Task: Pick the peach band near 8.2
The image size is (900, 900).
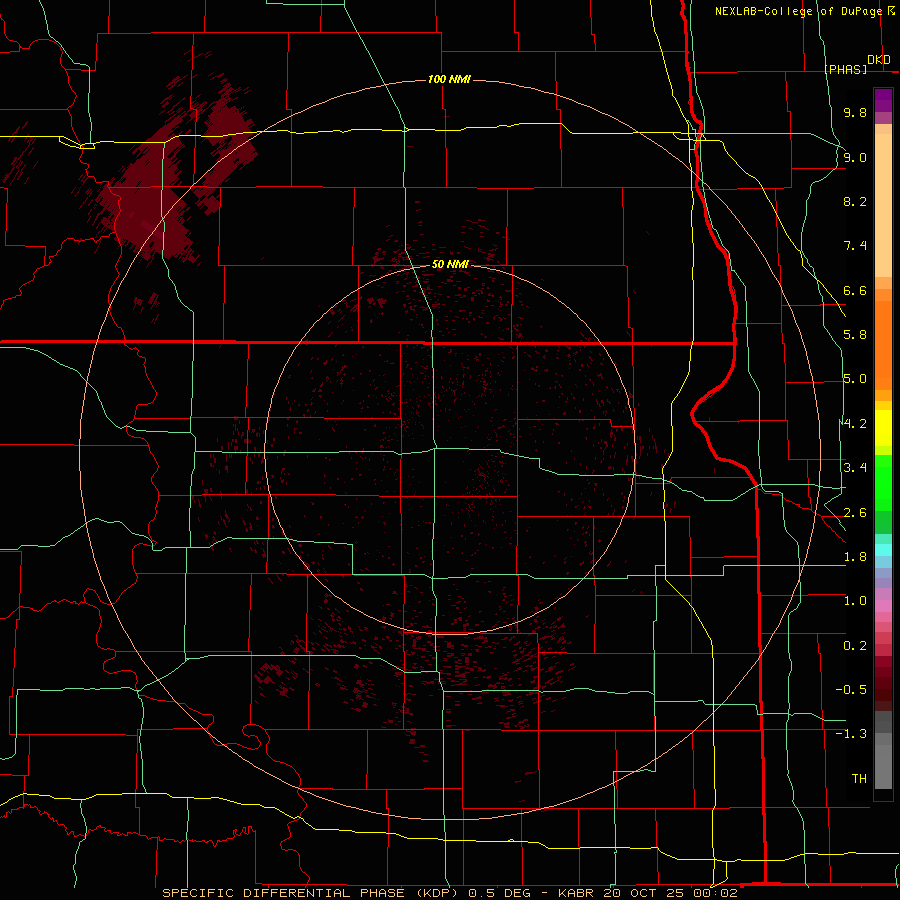Action: click(x=883, y=207)
